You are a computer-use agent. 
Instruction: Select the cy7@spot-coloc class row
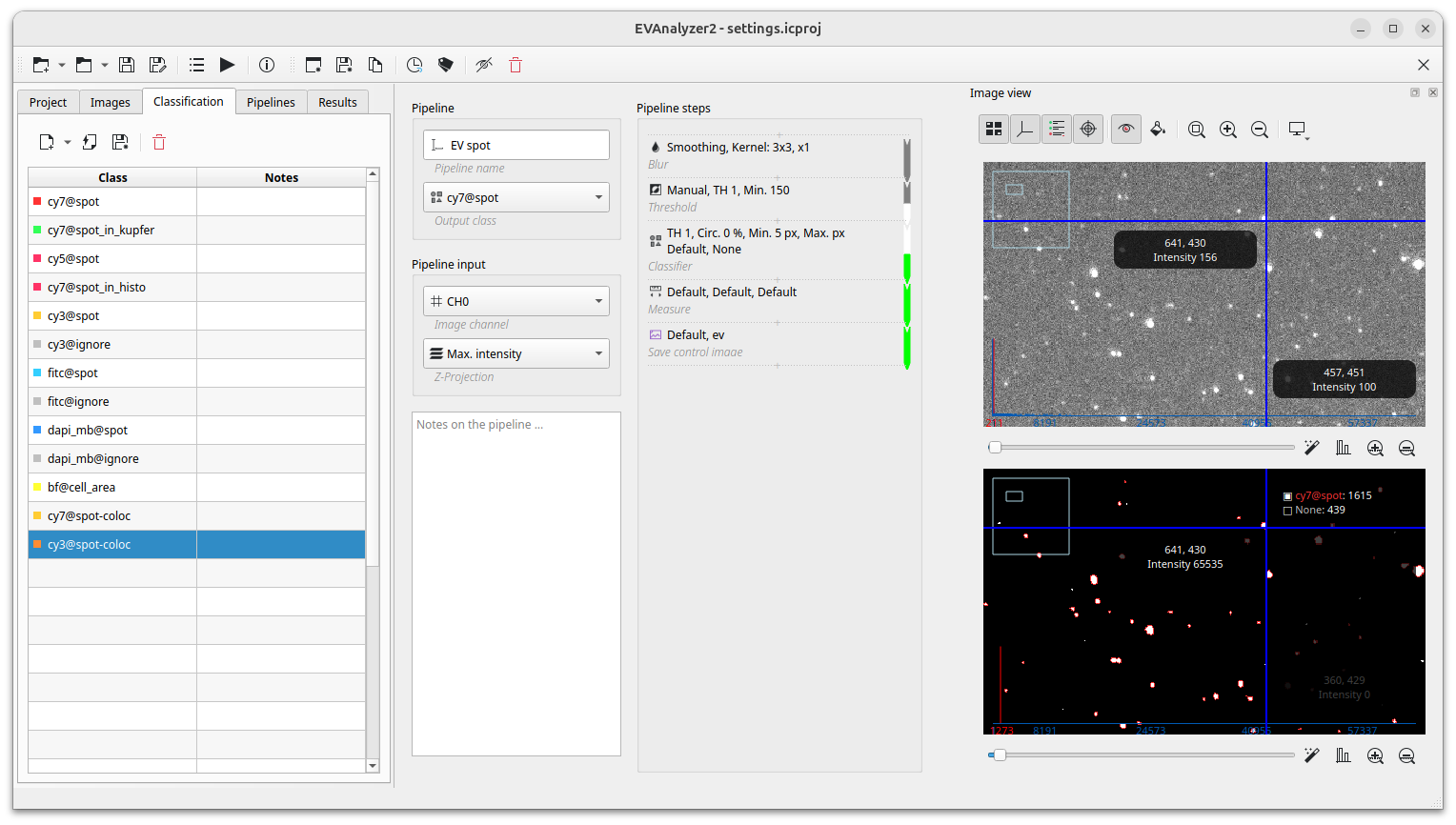[x=197, y=515]
